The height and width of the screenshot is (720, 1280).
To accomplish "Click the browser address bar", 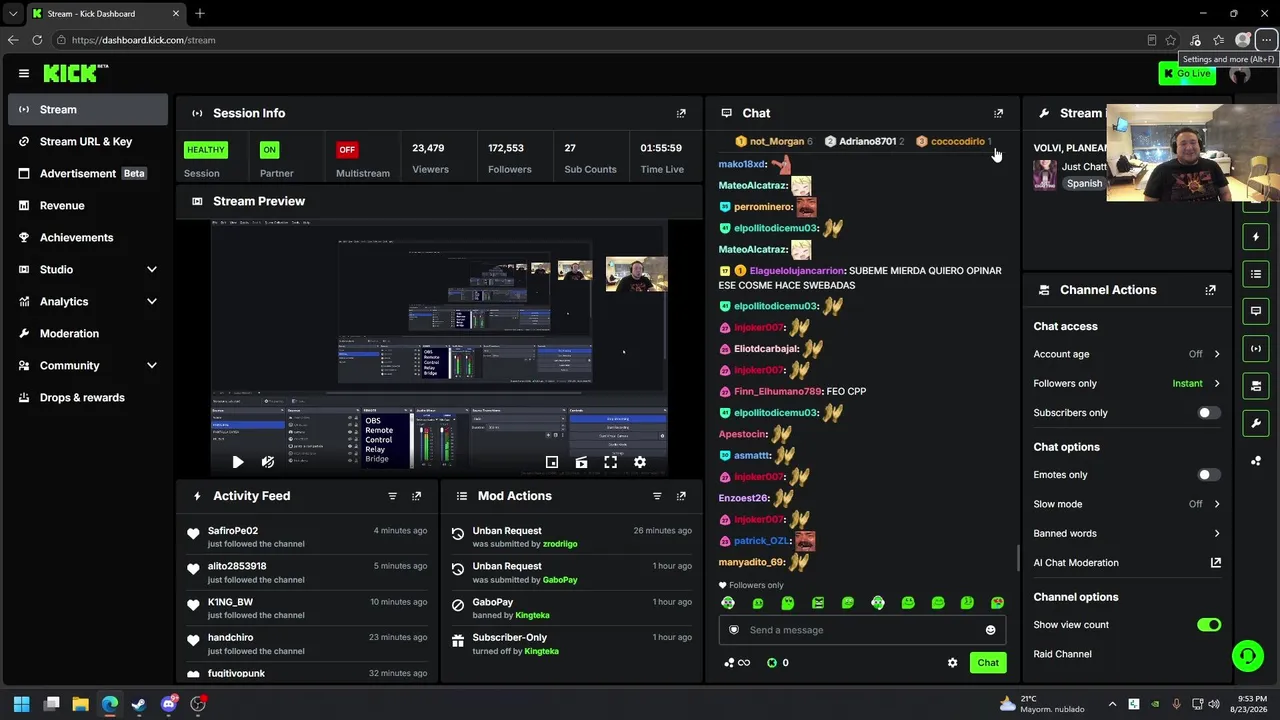I will (x=600, y=40).
